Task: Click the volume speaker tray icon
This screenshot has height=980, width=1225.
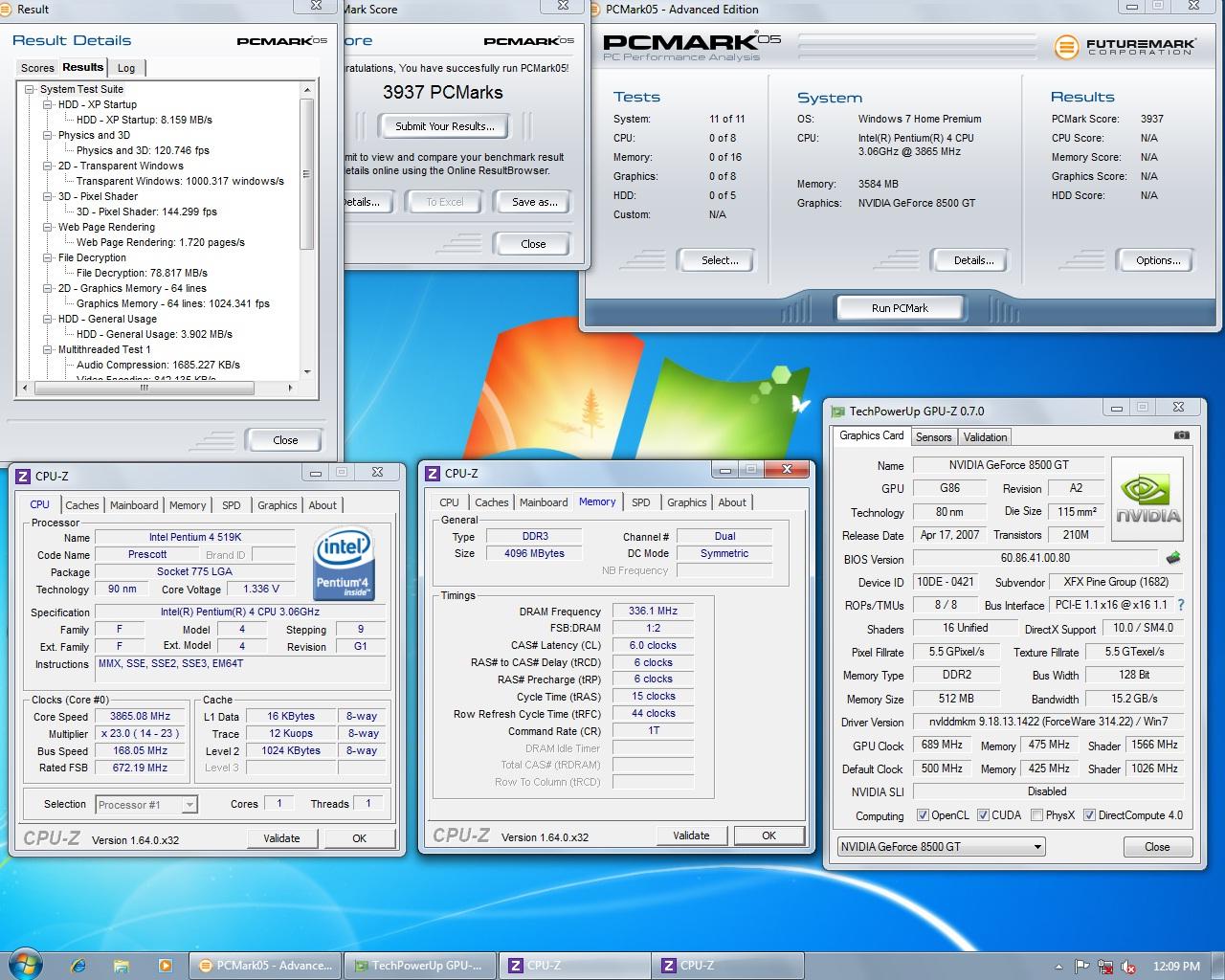Action: tap(1129, 967)
